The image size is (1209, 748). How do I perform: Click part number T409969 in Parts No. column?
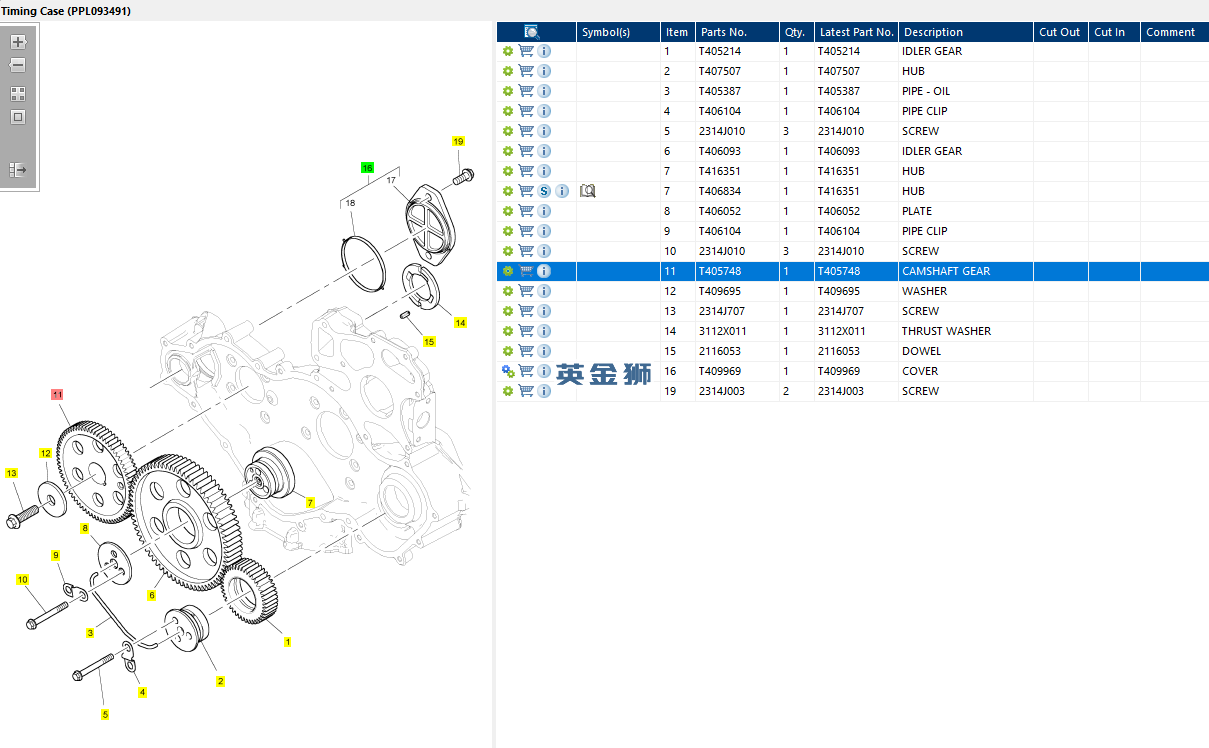coord(720,371)
